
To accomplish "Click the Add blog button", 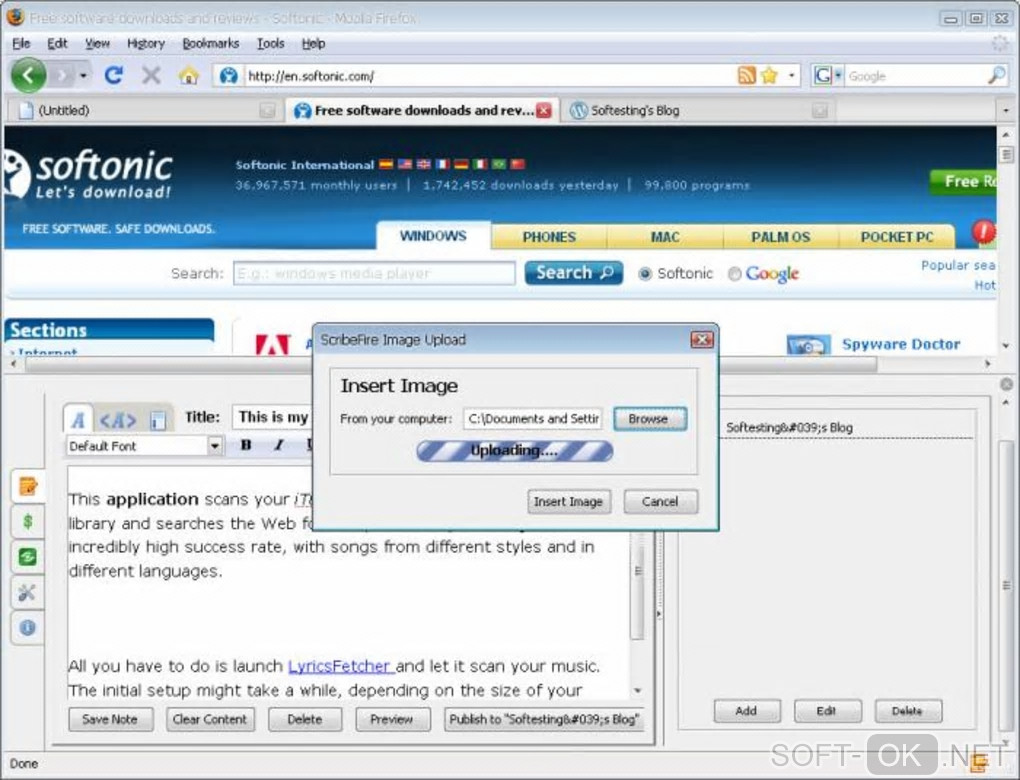I will coord(746,711).
